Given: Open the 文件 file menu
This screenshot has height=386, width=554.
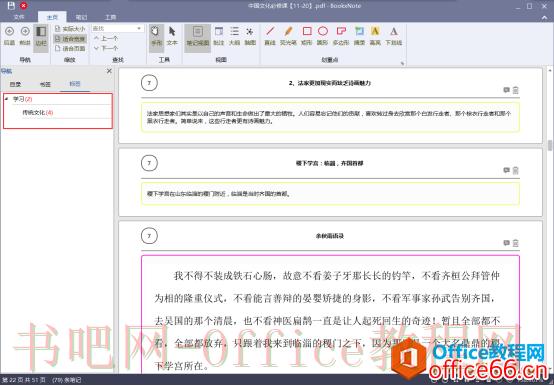Looking at the screenshot, I should click(19, 17).
